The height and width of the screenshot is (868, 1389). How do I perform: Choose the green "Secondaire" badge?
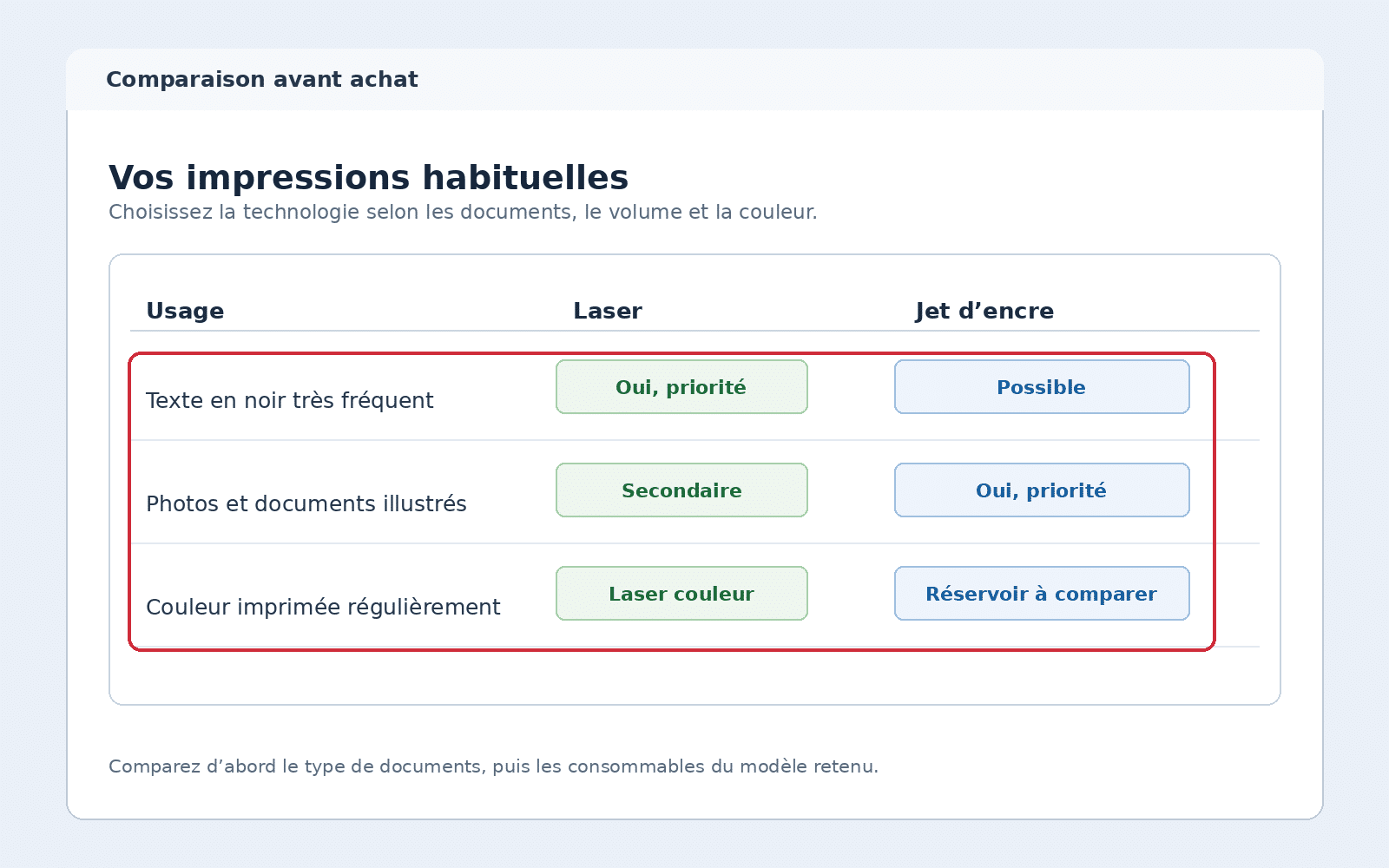681,490
